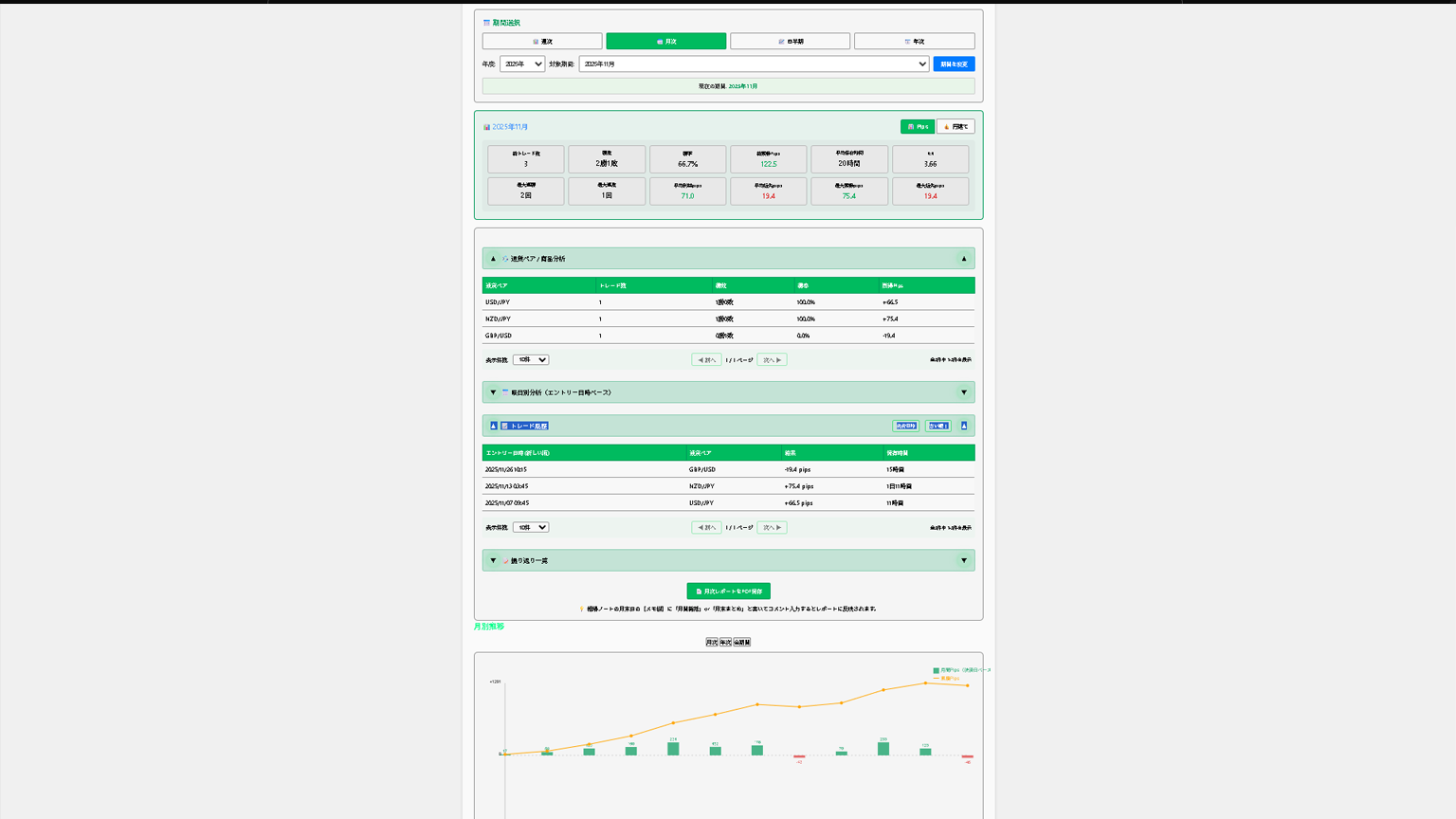The image size is (1456, 819).
Task: Toggle stats display to the 円建て mode
Action: pyautogui.click(x=955, y=126)
